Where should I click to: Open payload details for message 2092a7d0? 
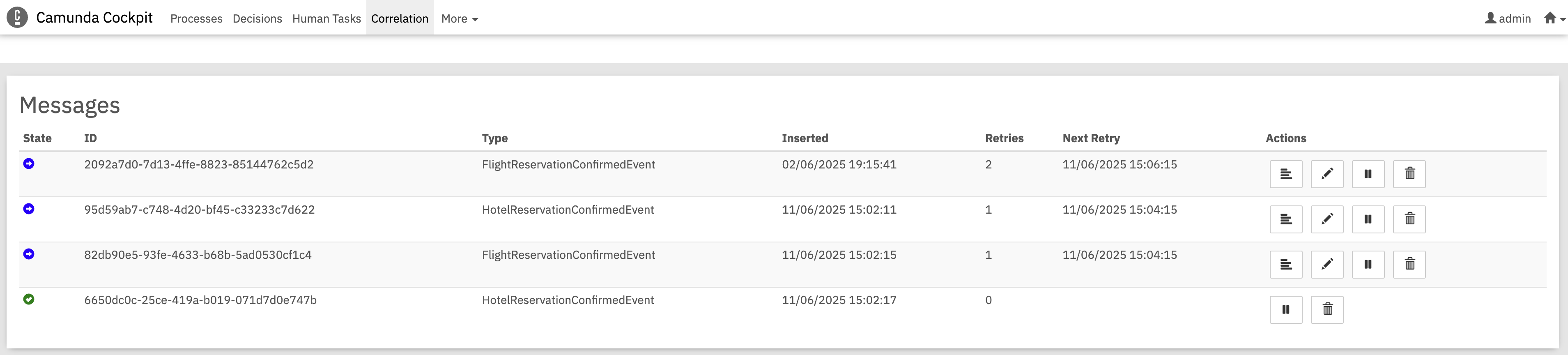[x=1285, y=173]
